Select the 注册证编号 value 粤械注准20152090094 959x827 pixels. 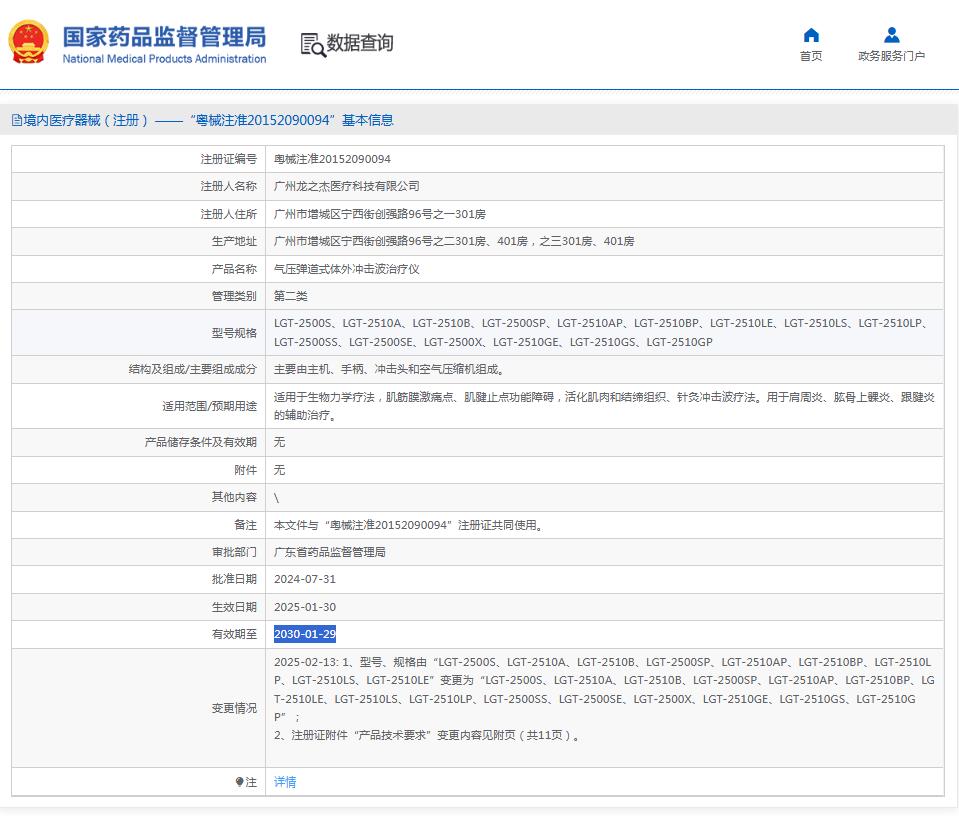[x=331, y=158]
